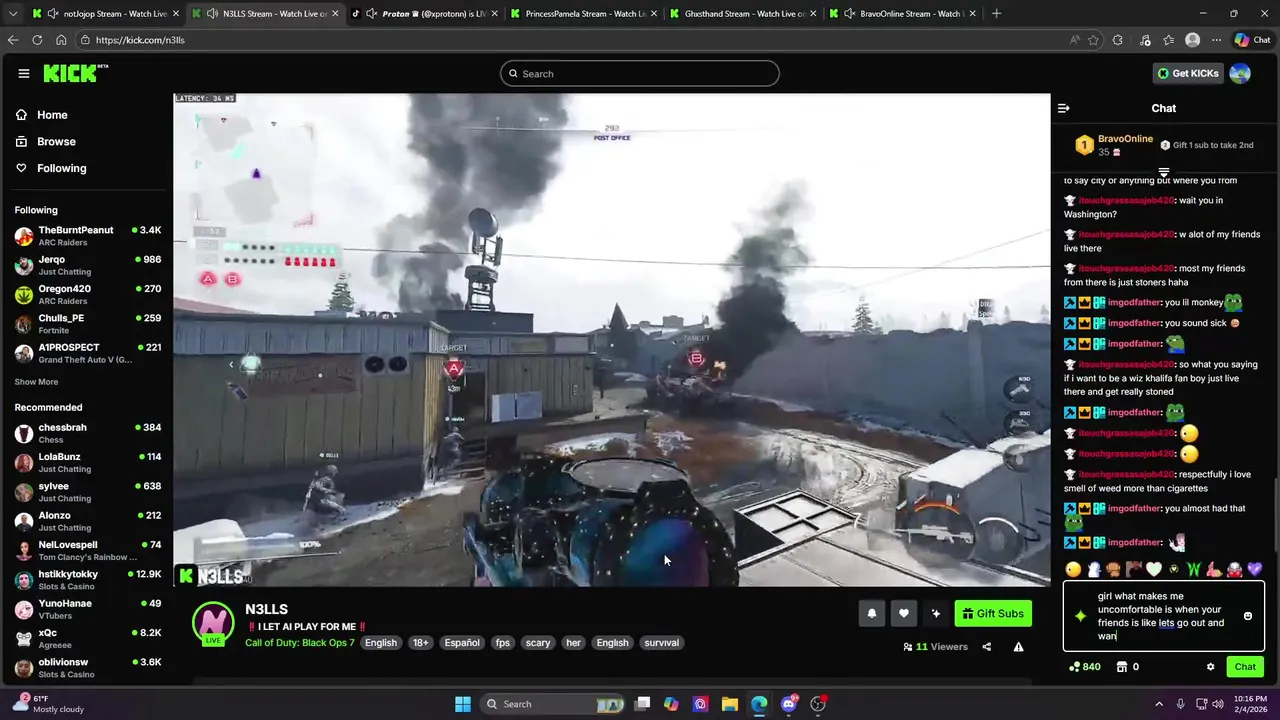This screenshot has height=720, width=1280.
Task: Click the 840 channel points icon
Action: pyautogui.click(x=1085, y=667)
